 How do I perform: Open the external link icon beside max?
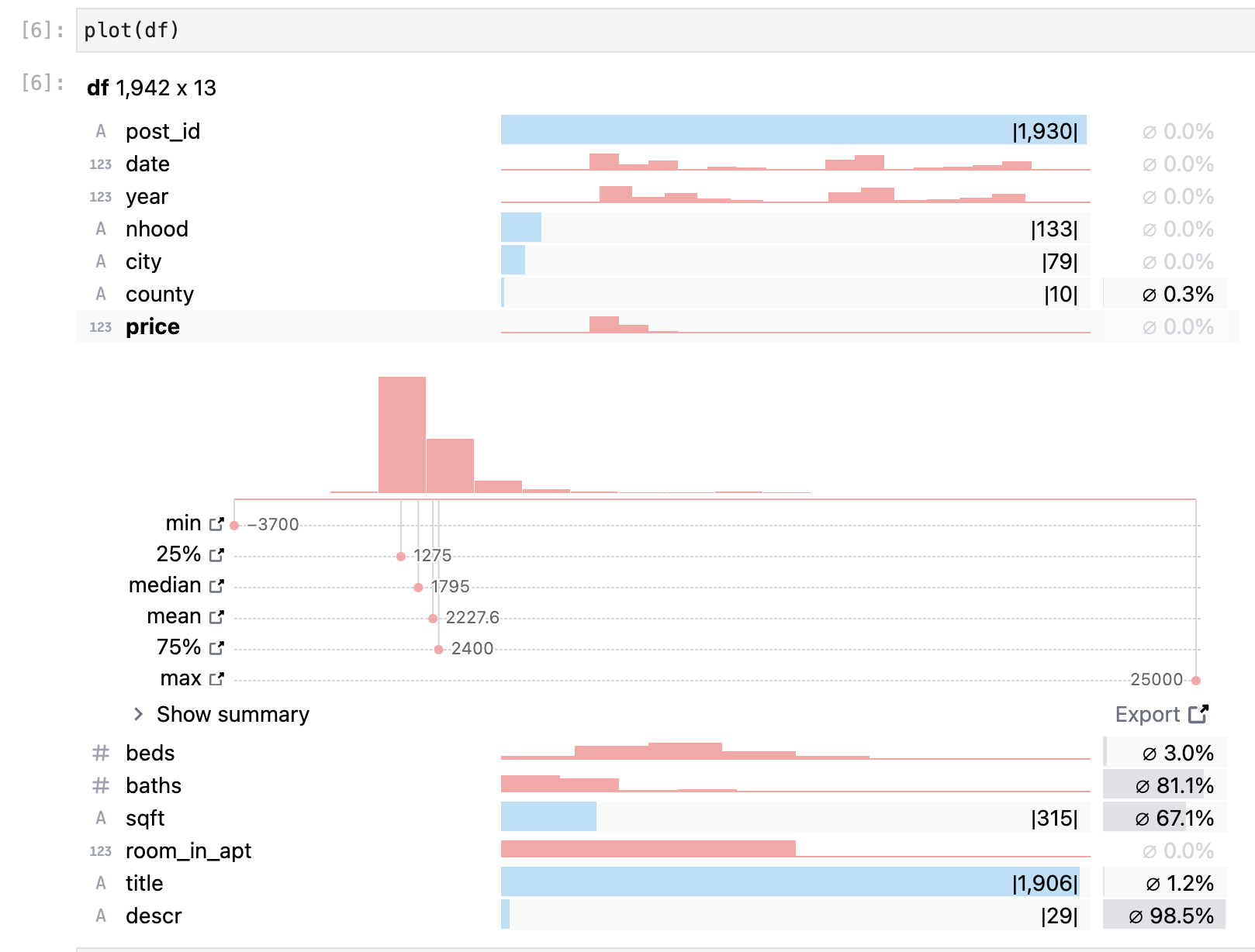216,678
